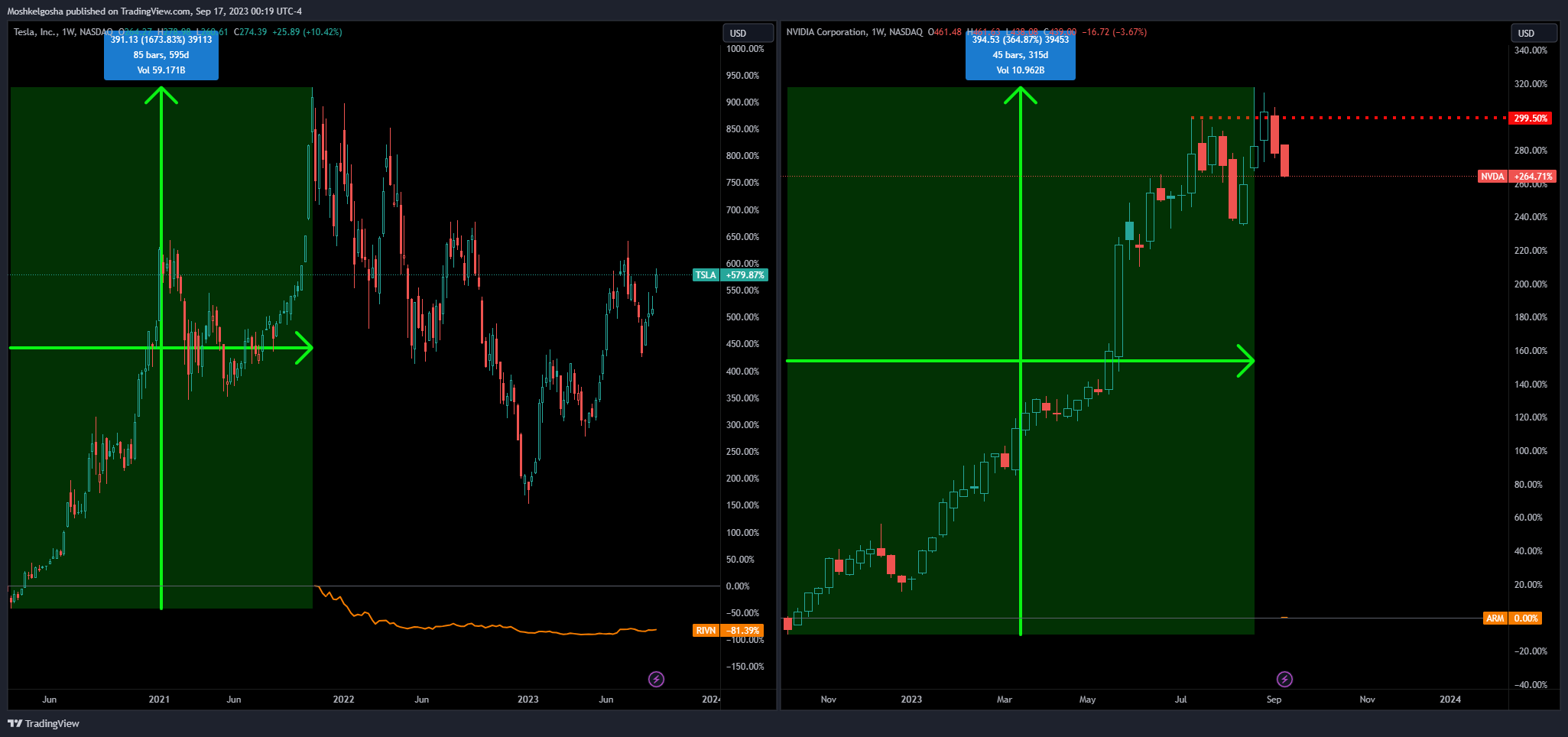Viewport: 1568px width, 737px height.
Task: Click the -81.39% RIVN value badge
Action: (743, 631)
